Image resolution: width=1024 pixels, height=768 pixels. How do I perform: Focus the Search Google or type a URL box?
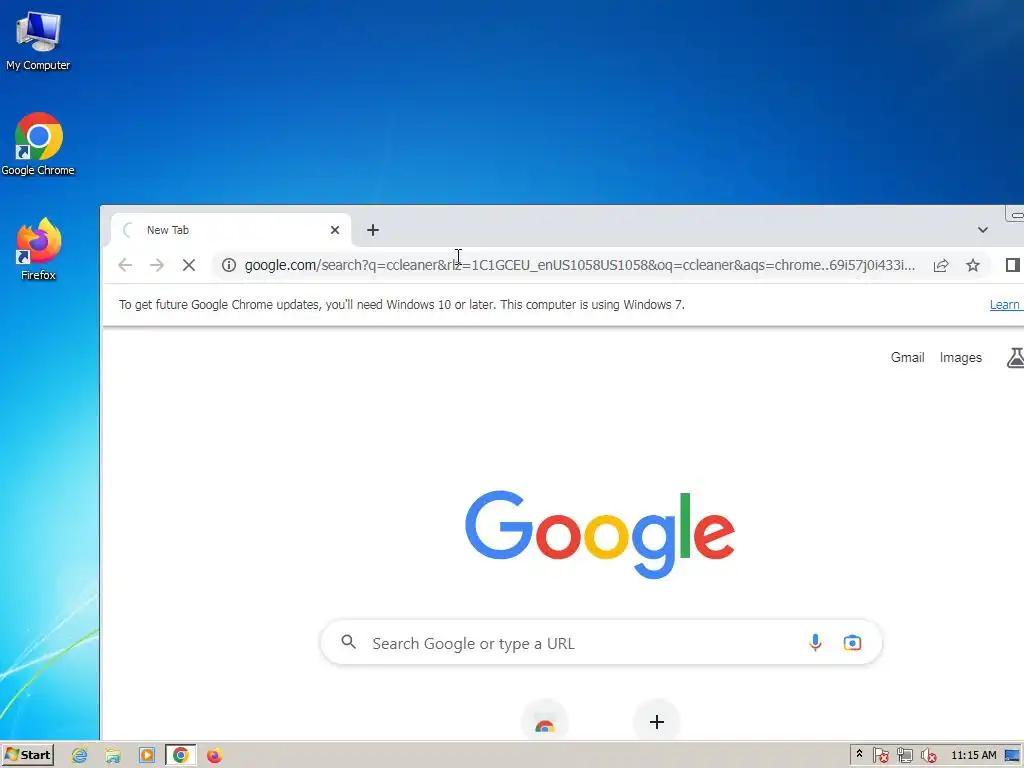tap(601, 643)
